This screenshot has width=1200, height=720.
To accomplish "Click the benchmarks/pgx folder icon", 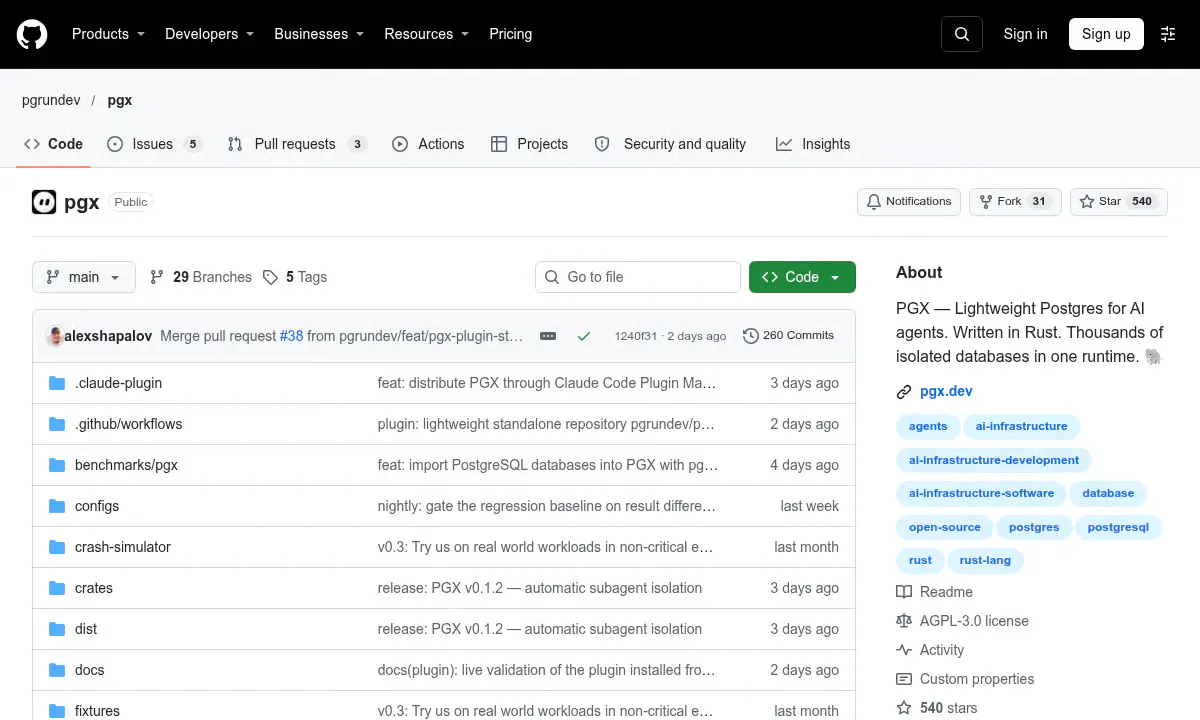I will pyautogui.click(x=57, y=465).
